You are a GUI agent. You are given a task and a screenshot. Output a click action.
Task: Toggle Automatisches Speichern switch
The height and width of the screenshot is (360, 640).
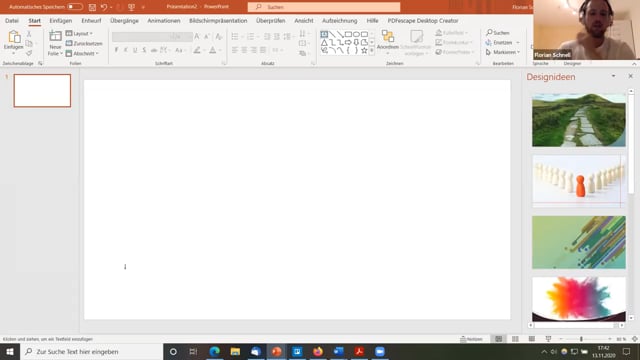(x=75, y=7)
